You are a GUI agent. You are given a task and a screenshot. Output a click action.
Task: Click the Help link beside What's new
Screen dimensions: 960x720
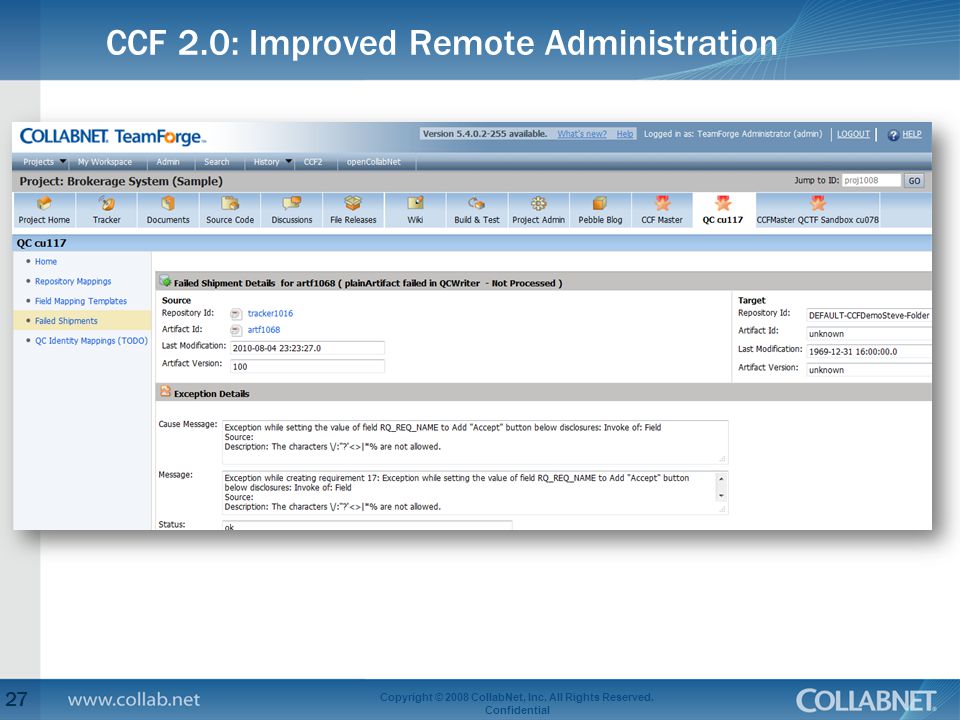tap(624, 134)
